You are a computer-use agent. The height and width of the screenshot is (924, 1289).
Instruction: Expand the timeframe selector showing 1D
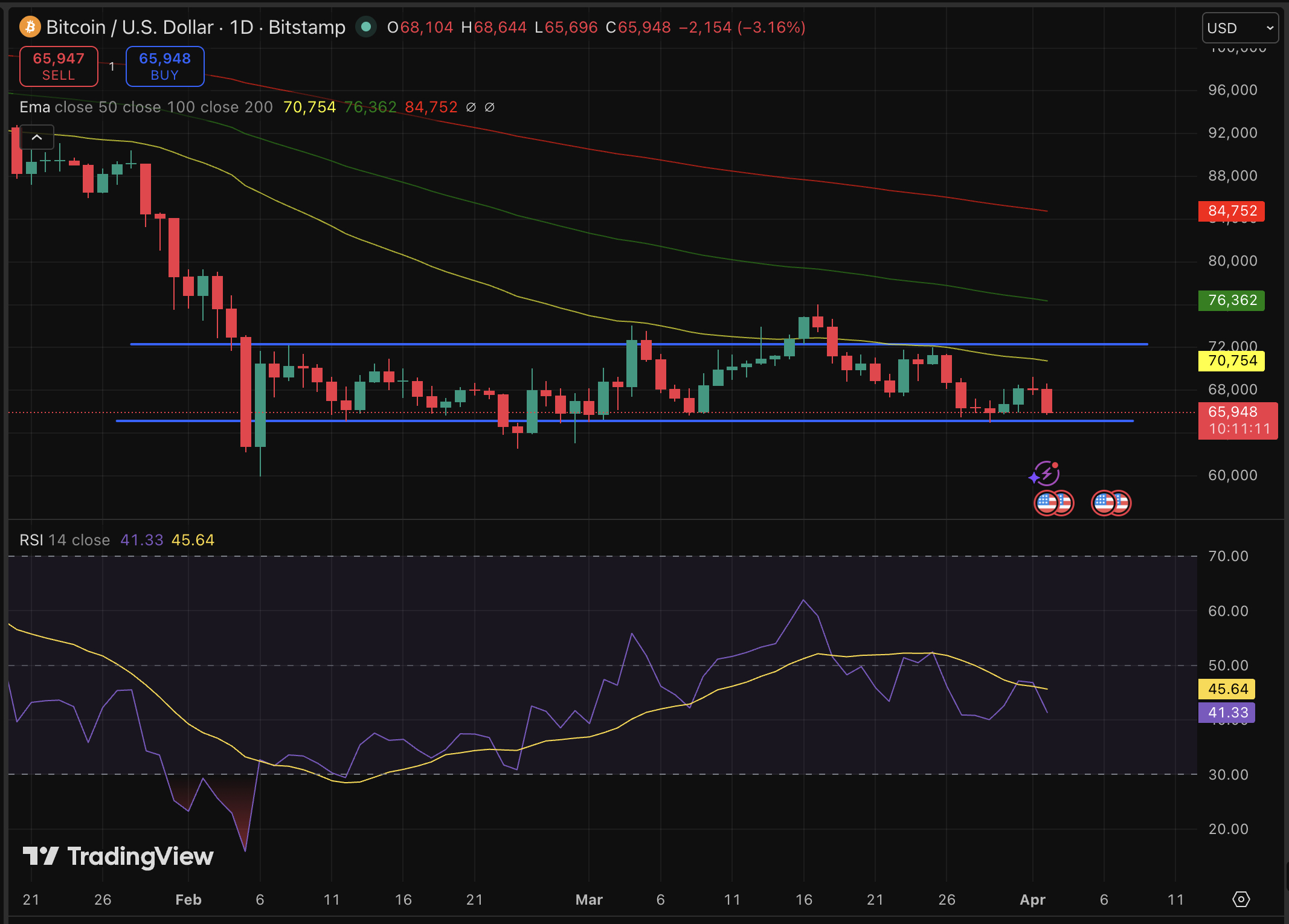[x=243, y=27]
